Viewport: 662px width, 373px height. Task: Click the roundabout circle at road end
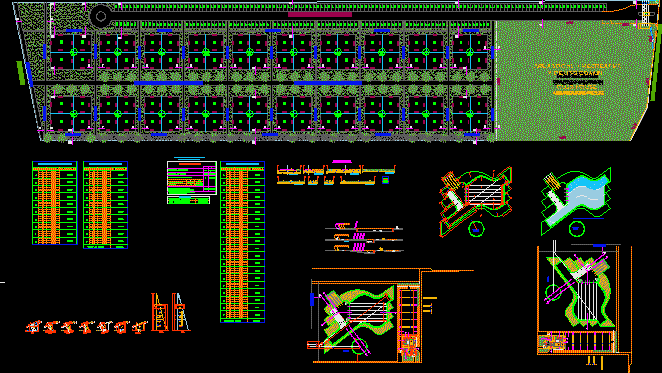[101, 16]
